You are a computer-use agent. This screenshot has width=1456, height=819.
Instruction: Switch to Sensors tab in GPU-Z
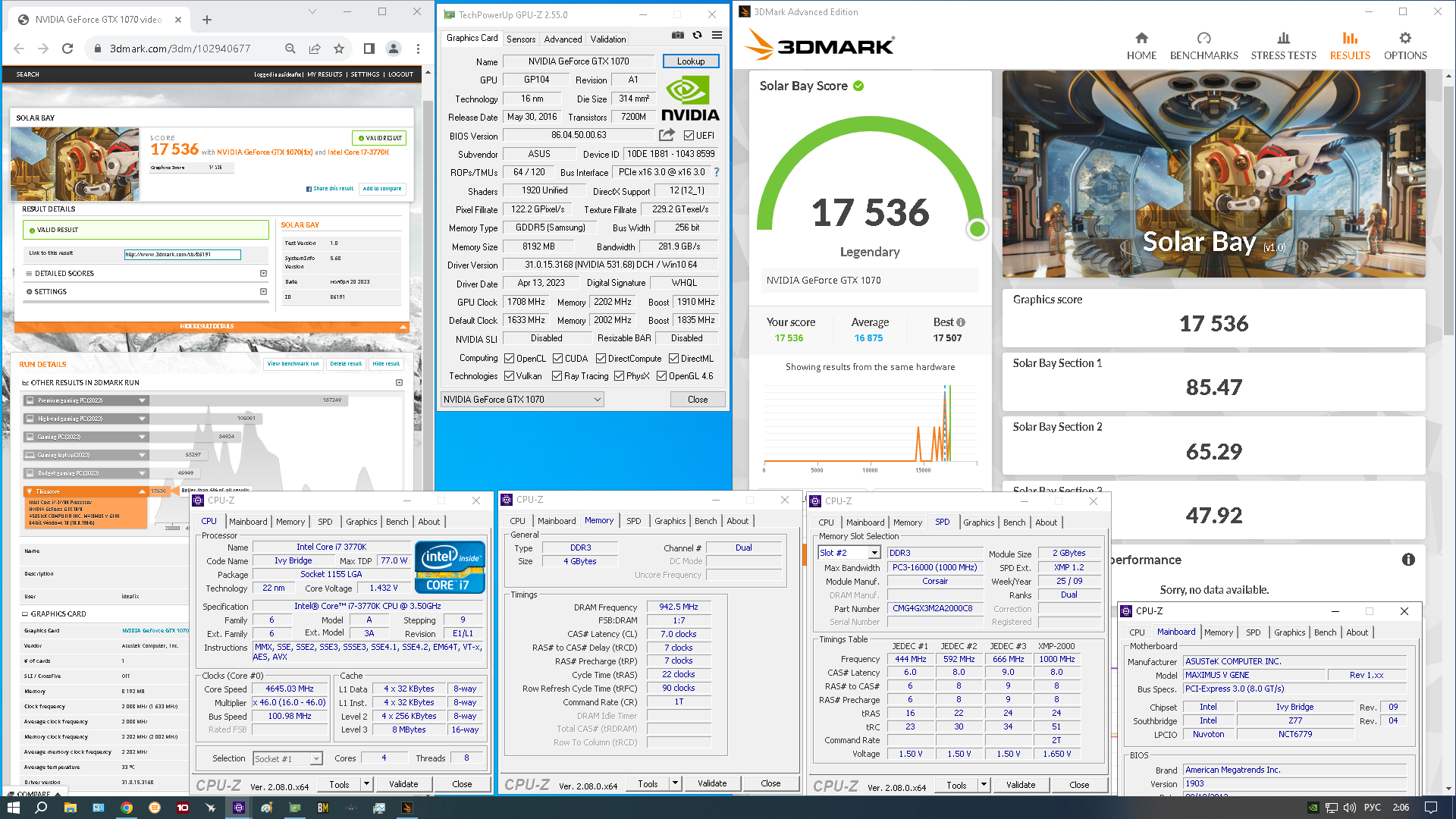[x=521, y=39]
